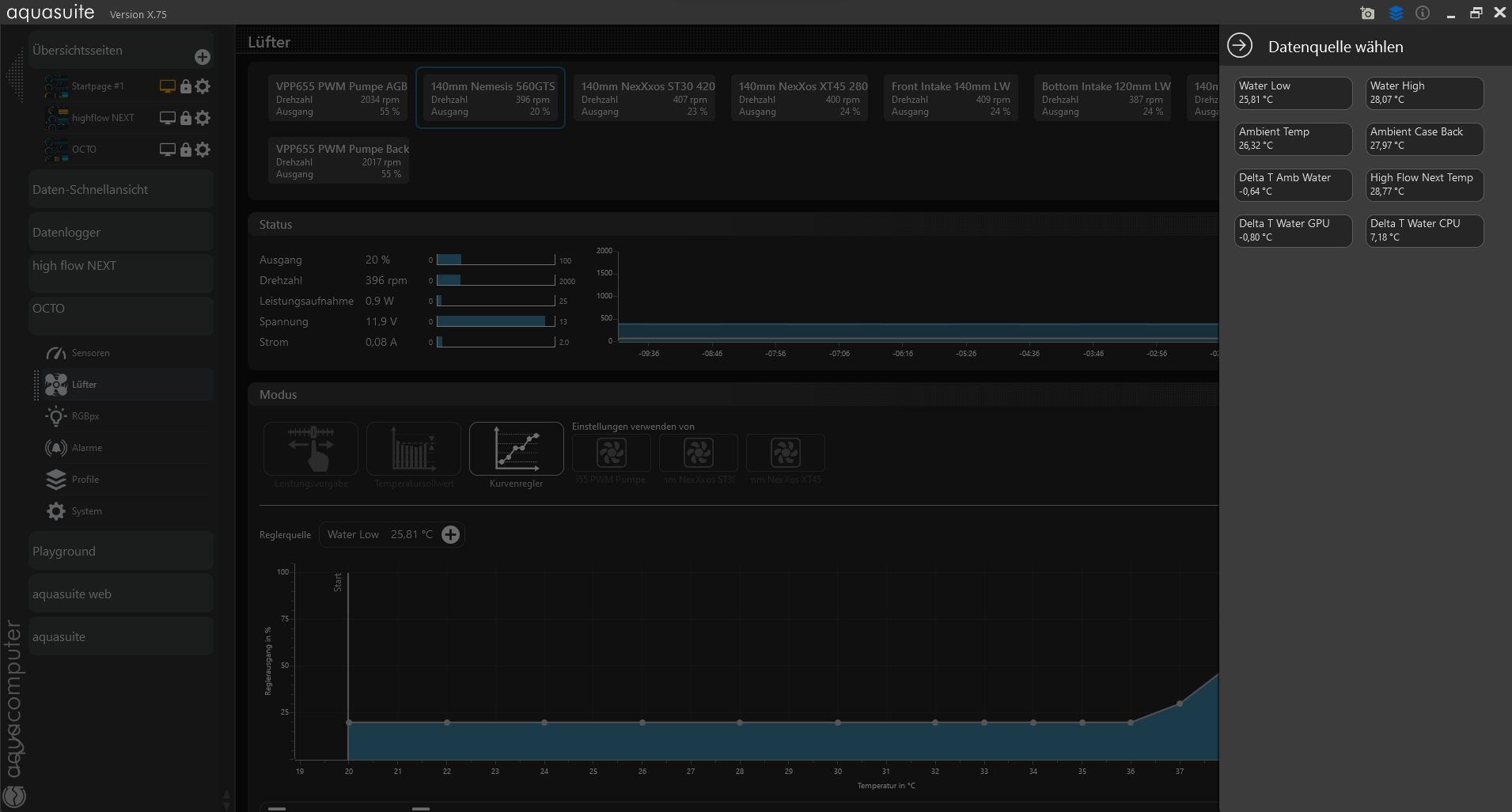Viewport: 1512px width, 812px height.
Task: Choose Ambient Case Back as data source
Action: [1425, 139]
